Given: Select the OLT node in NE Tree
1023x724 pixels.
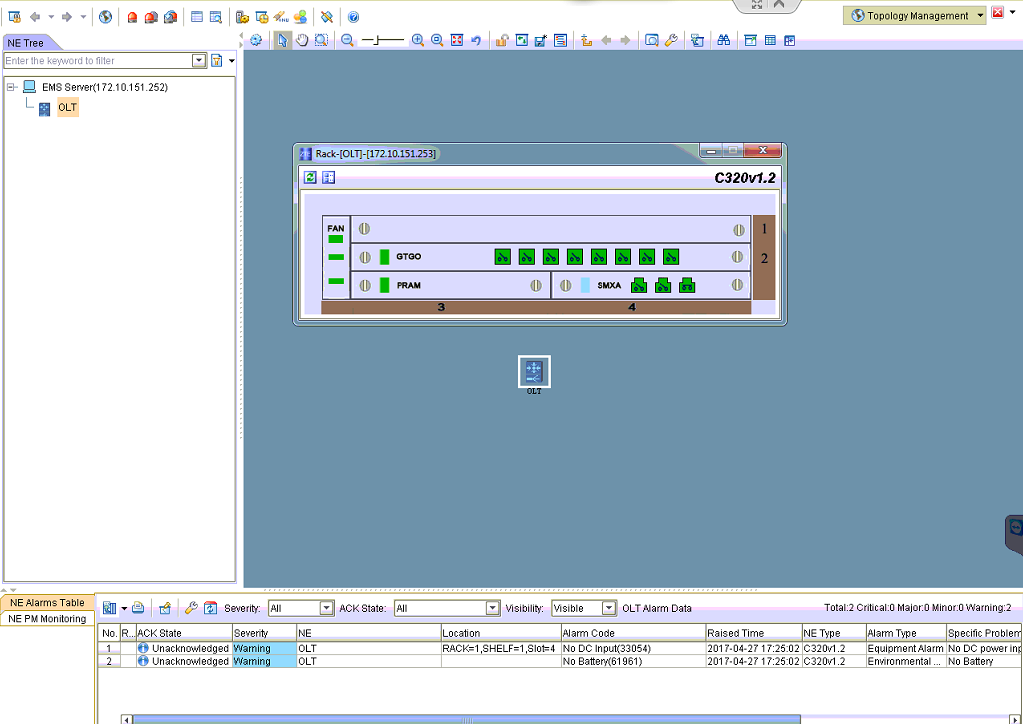Looking at the screenshot, I should pos(67,108).
